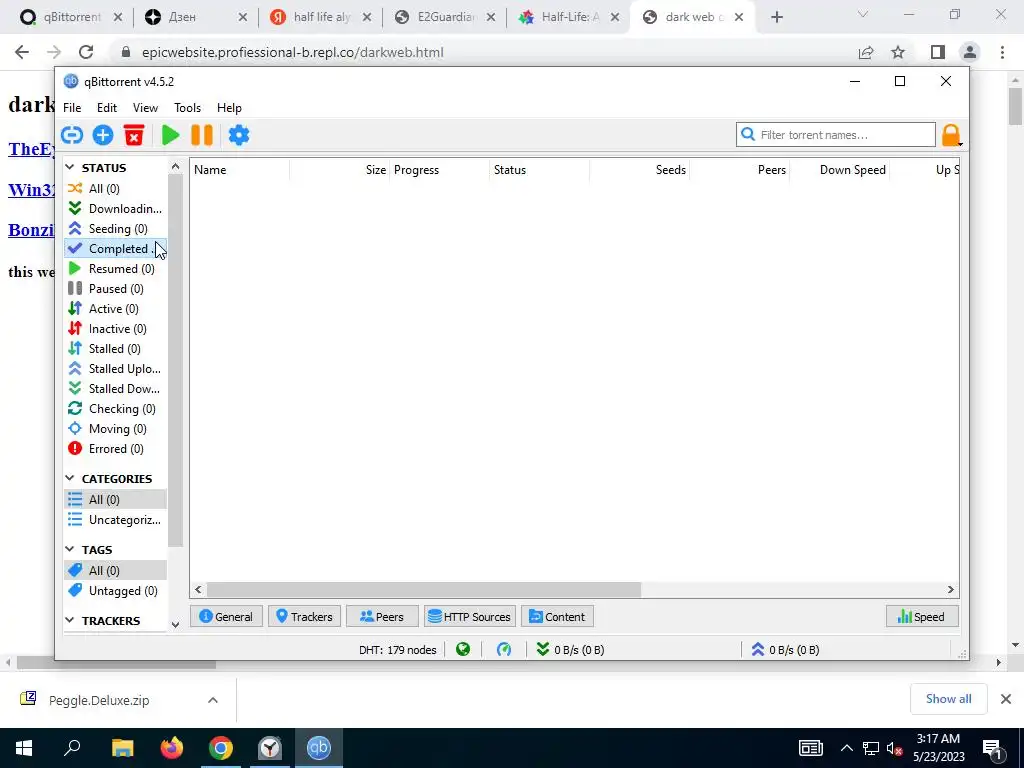
Task: Select the Downloading status filter
Action: 116,209
